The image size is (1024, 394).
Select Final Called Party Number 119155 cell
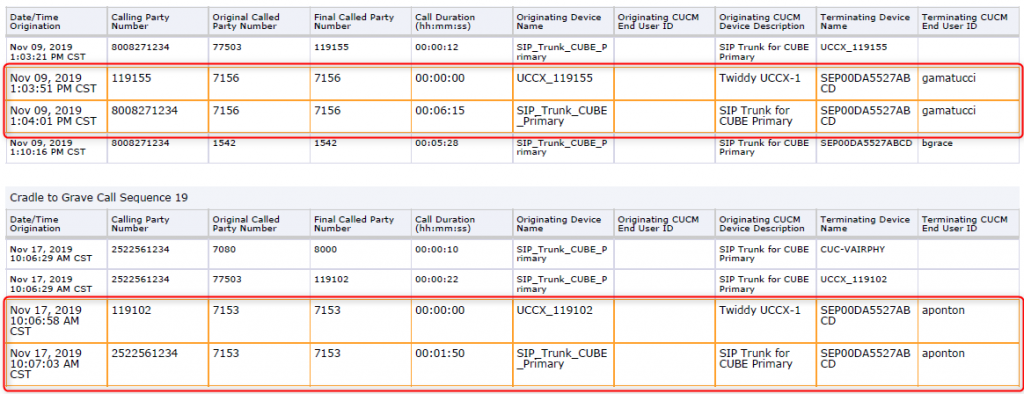pos(360,51)
